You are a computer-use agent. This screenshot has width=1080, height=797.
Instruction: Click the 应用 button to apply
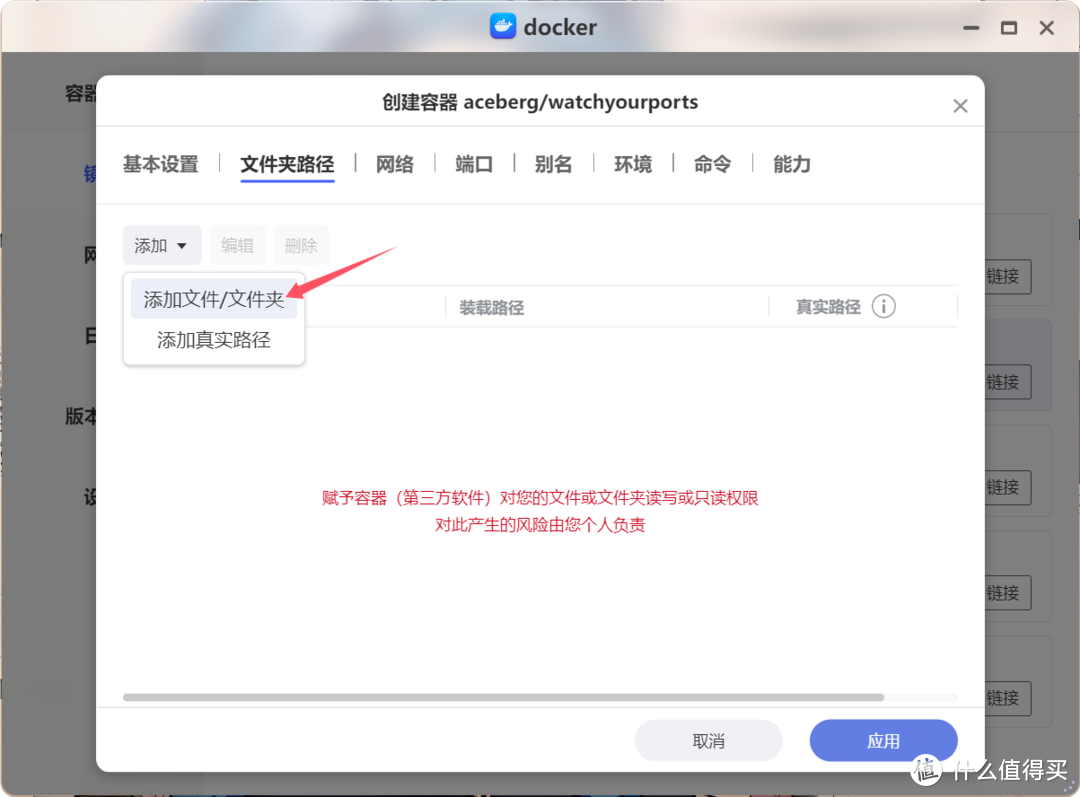click(883, 740)
